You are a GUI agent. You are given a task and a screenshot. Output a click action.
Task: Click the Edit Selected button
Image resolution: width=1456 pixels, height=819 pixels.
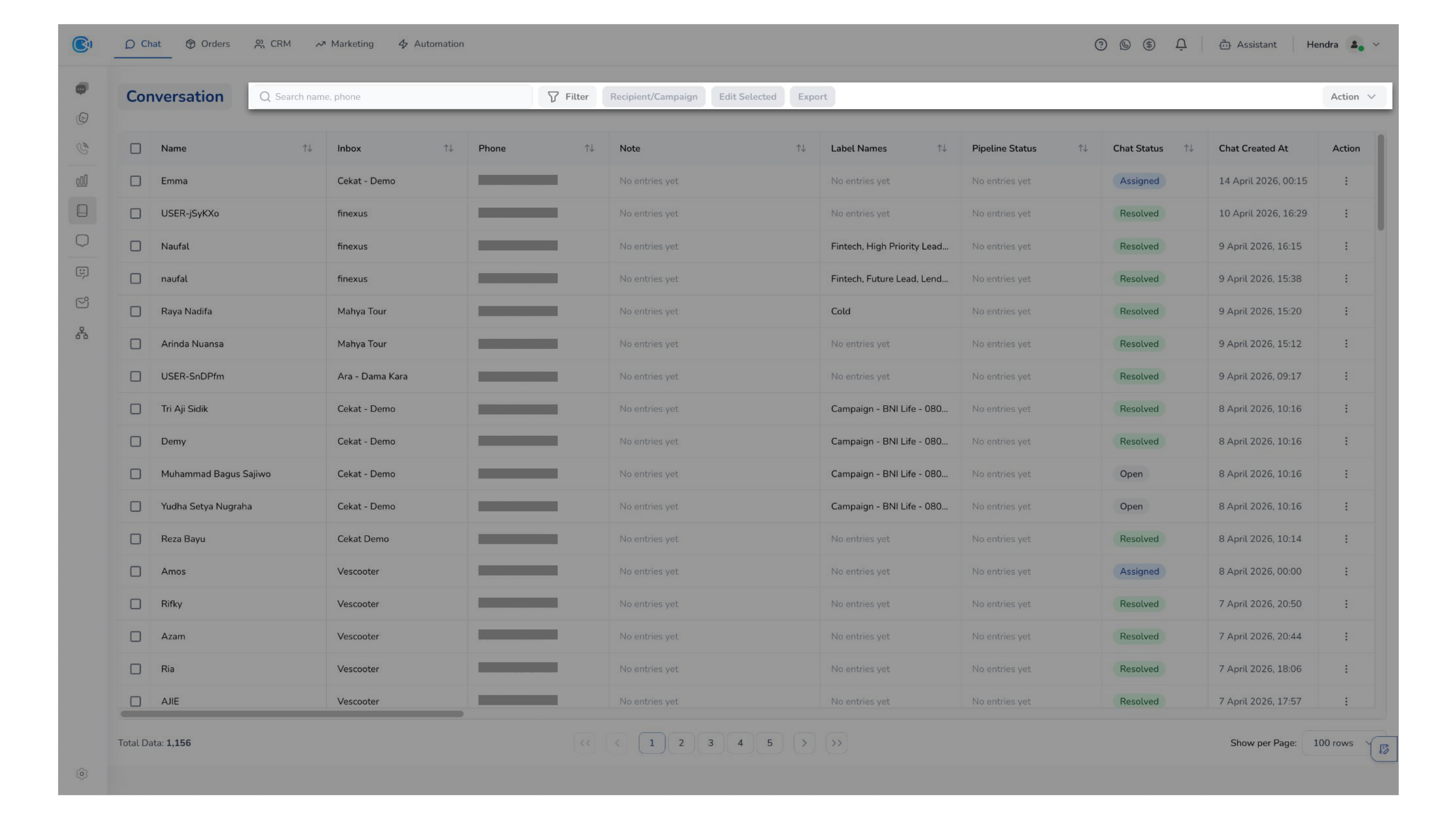pyautogui.click(x=747, y=97)
